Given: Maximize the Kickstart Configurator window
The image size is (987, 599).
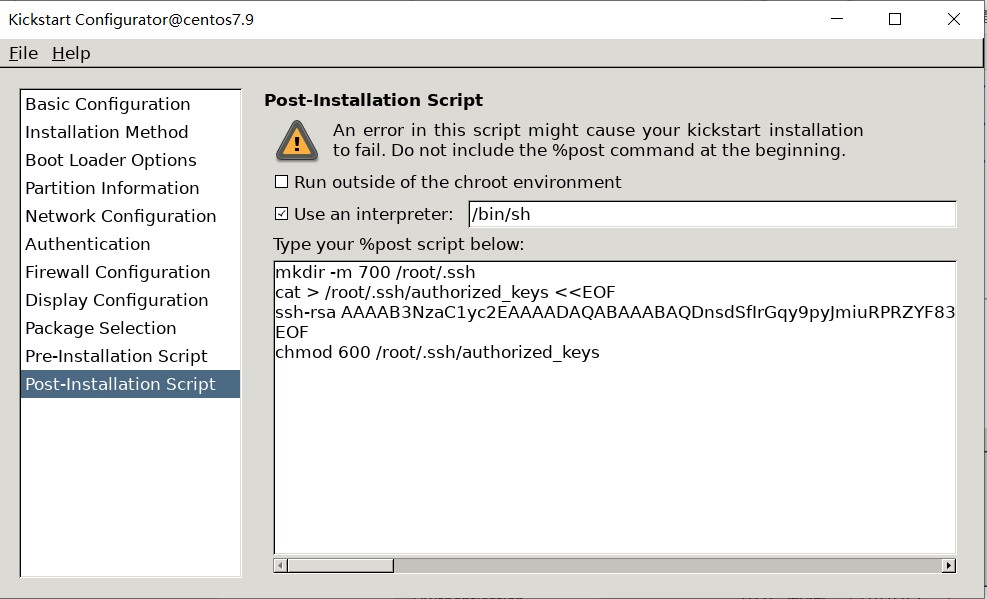Looking at the screenshot, I should click(894, 19).
